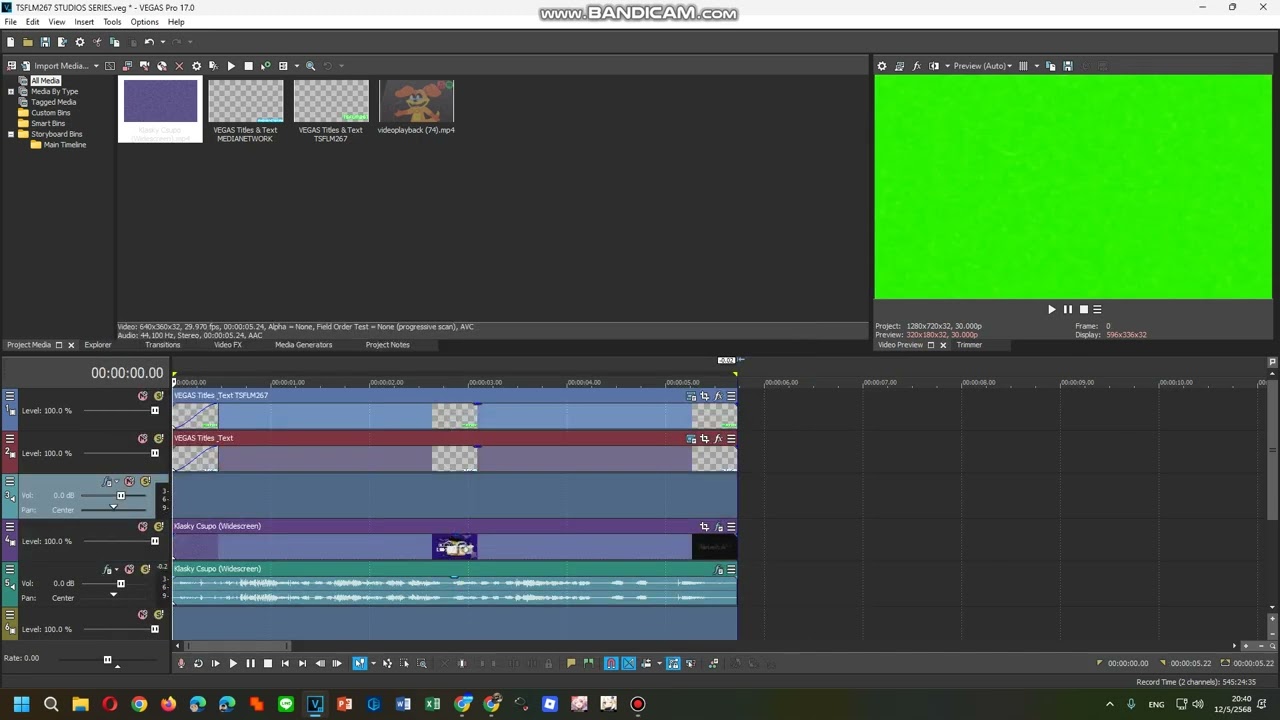Open project properties gear in main toolbar

pos(80,42)
